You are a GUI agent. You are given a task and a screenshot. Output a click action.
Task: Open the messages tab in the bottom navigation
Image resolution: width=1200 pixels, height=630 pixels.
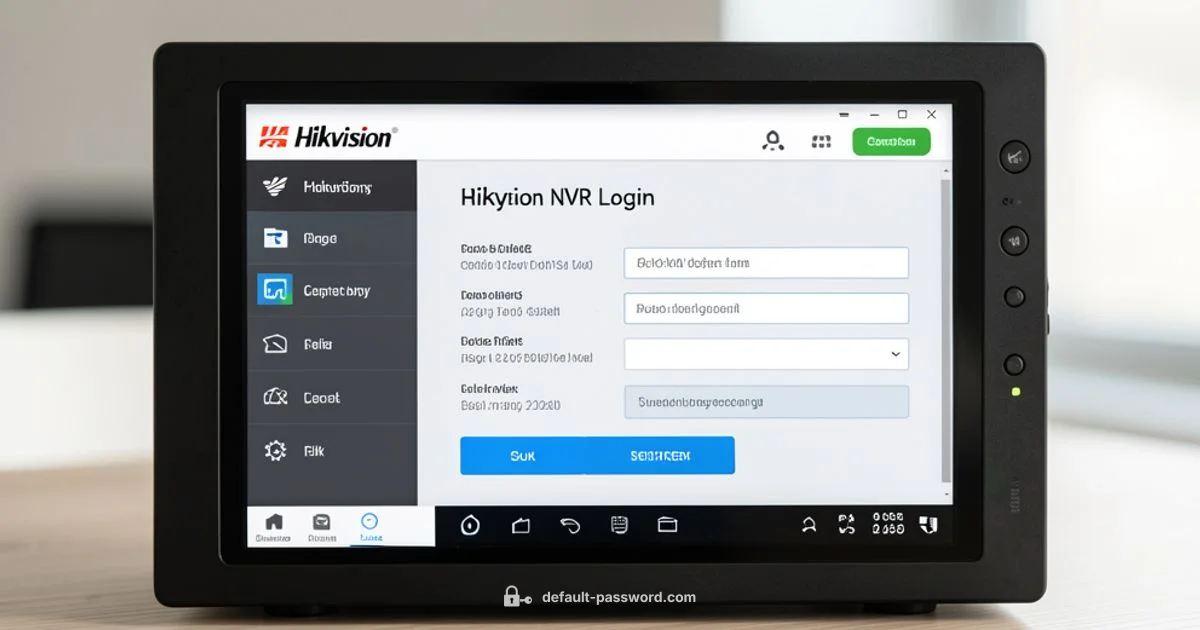pyautogui.click(x=322, y=527)
